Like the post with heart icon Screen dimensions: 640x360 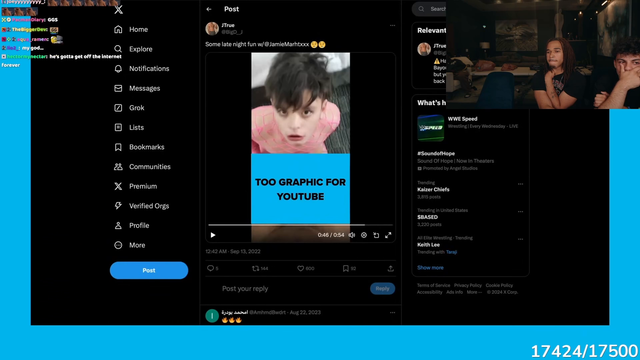(300, 268)
